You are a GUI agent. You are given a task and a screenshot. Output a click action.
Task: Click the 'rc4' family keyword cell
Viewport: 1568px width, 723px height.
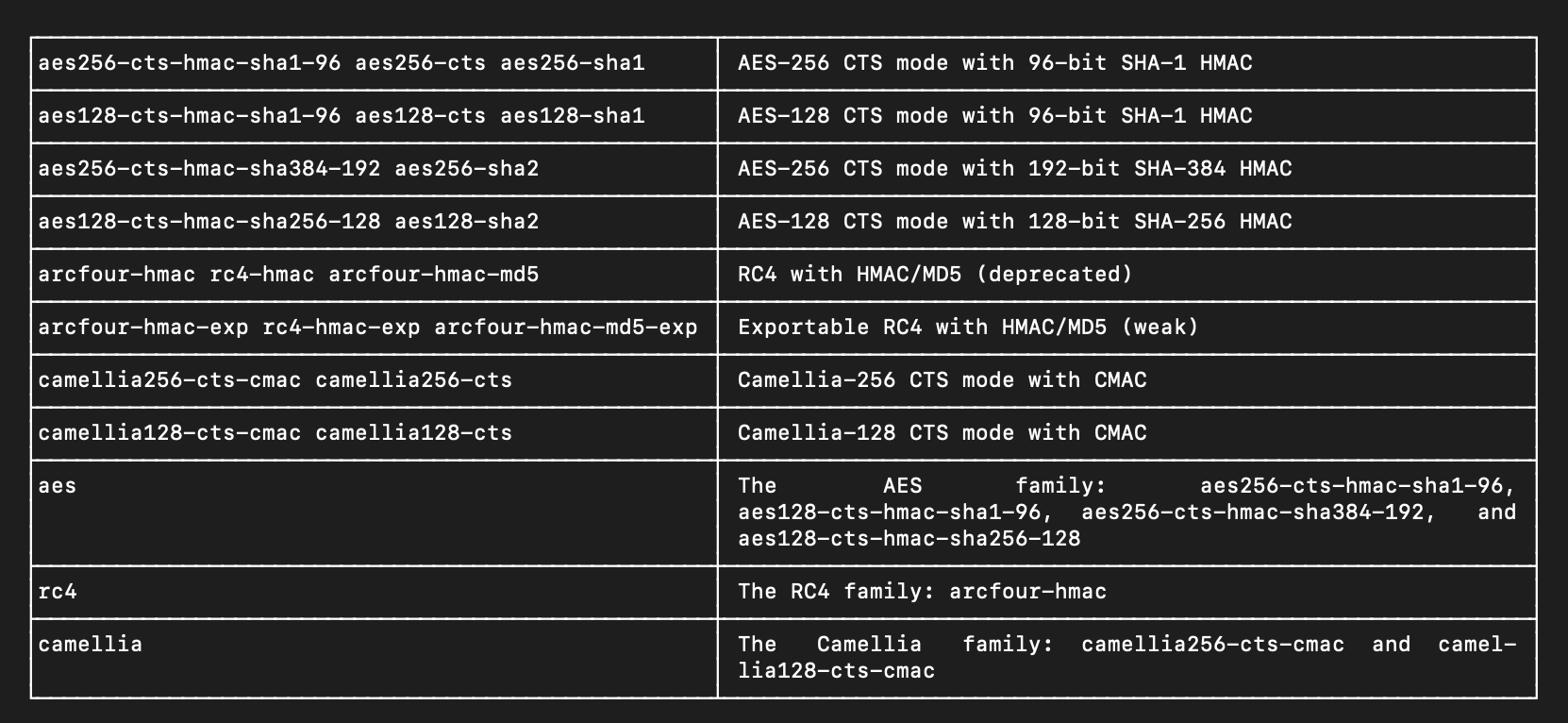click(x=375, y=593)
